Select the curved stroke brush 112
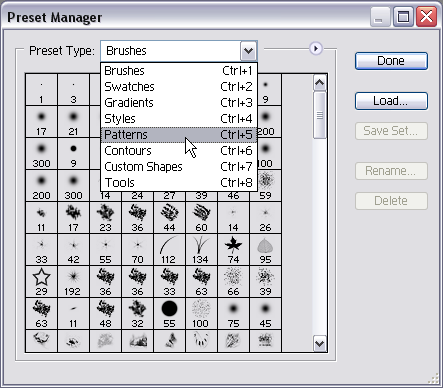The height and width of the screenshot is (388, 443). click(x=169, y=250)
